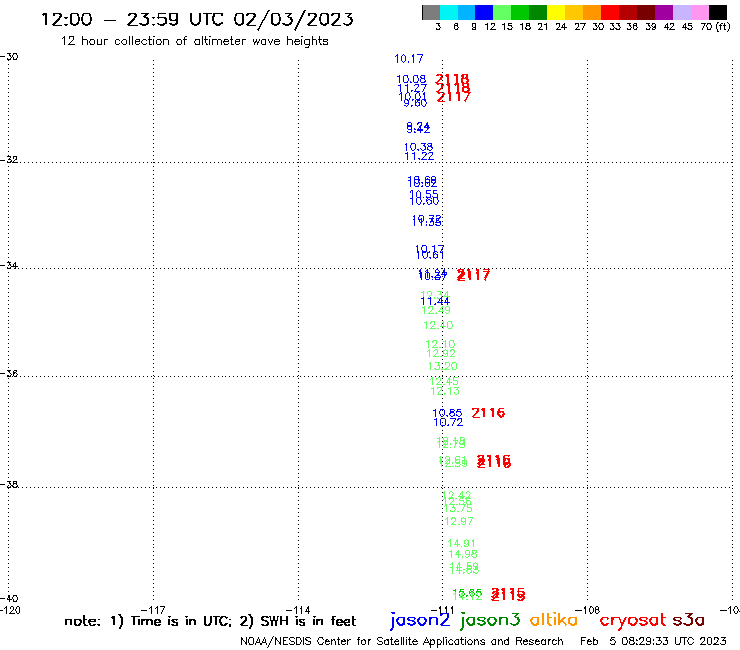Click the gray swatch in the color scale
The height and width of the screenshot is (650, 740).
431,12
